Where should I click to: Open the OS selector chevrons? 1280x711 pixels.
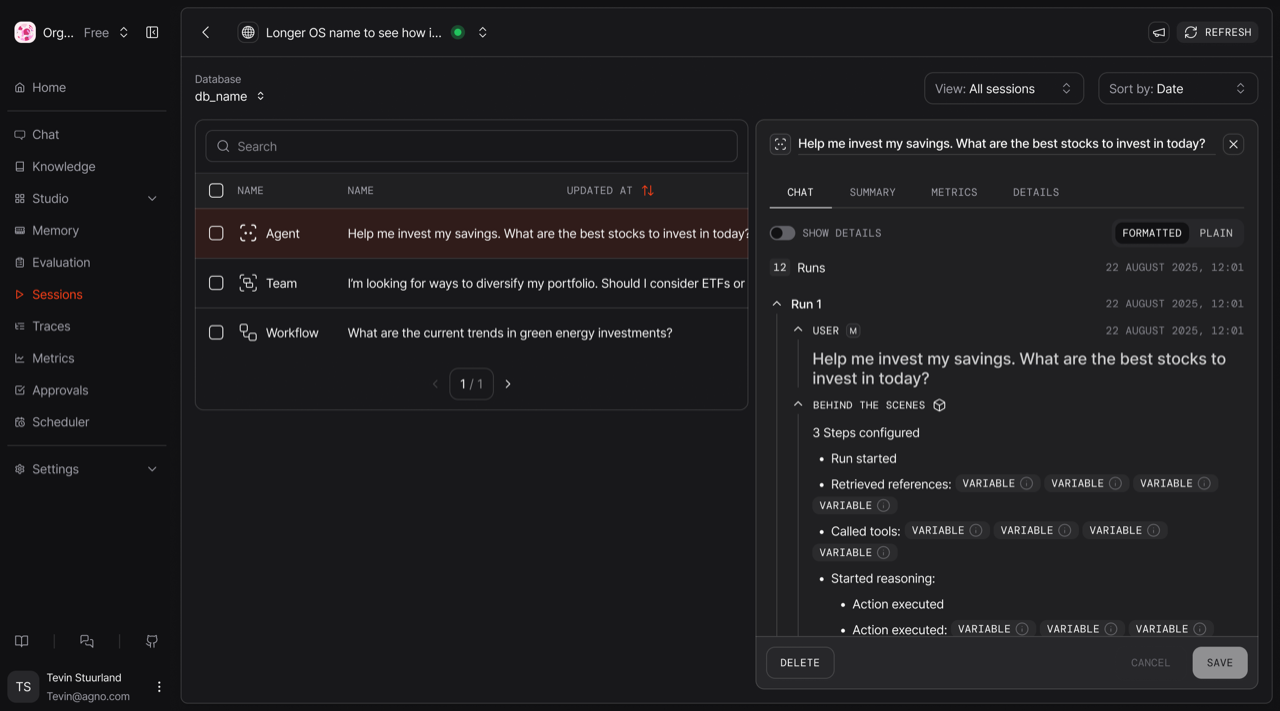483,33
